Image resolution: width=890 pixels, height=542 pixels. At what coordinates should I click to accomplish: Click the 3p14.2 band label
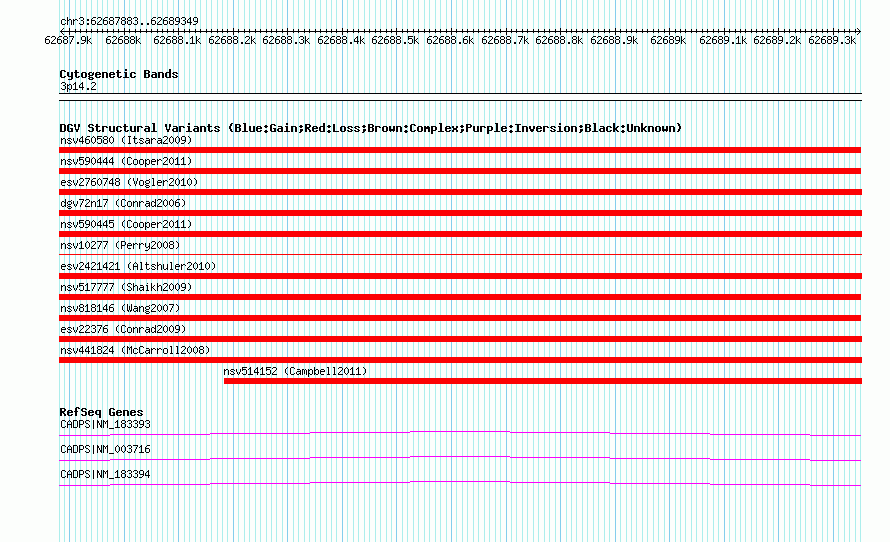(78, 86)
